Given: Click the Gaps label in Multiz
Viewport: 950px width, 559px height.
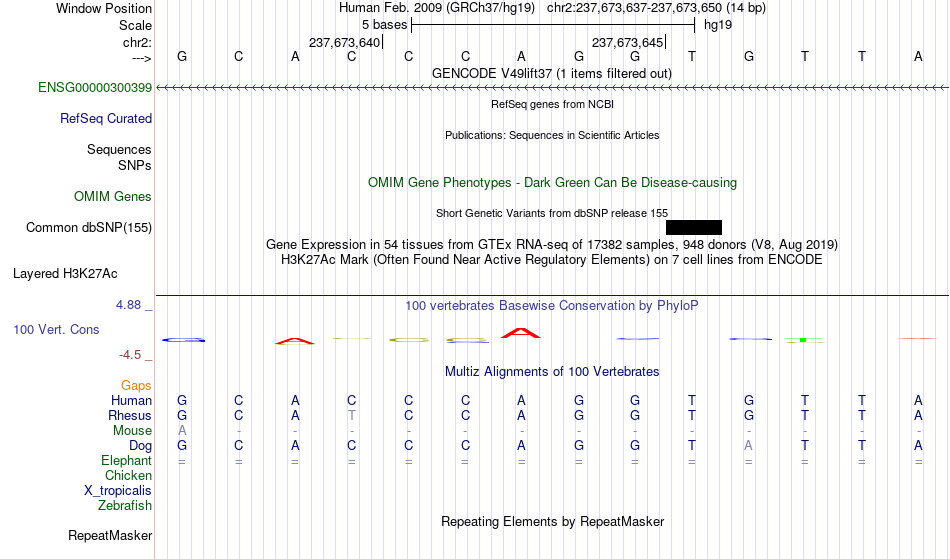Looking at the screenshot, I should 136,385.
